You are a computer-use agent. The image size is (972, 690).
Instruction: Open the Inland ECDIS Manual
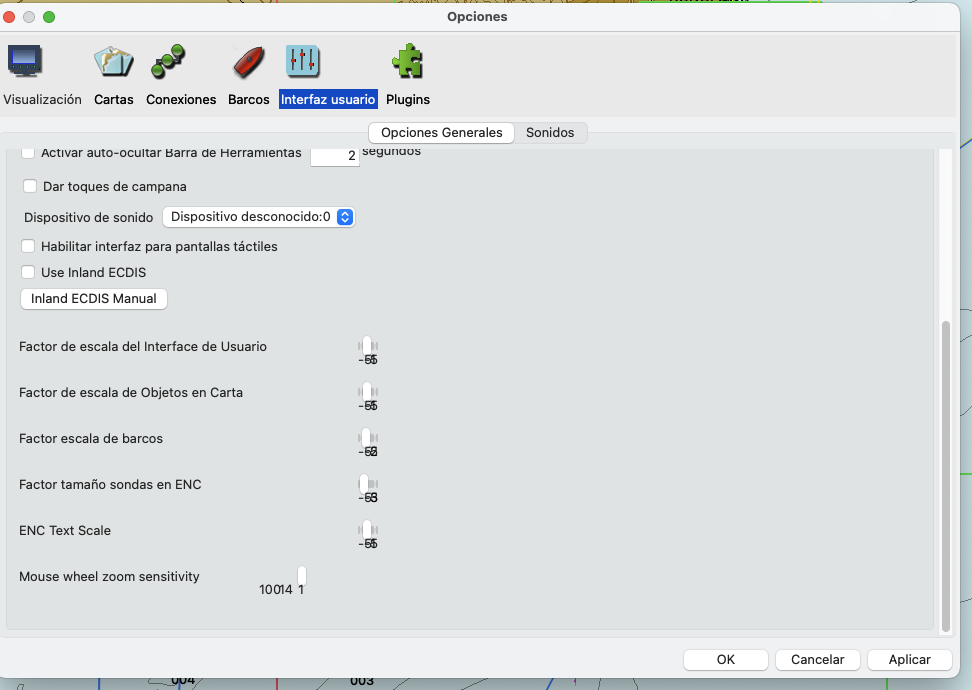click(93, 298)
